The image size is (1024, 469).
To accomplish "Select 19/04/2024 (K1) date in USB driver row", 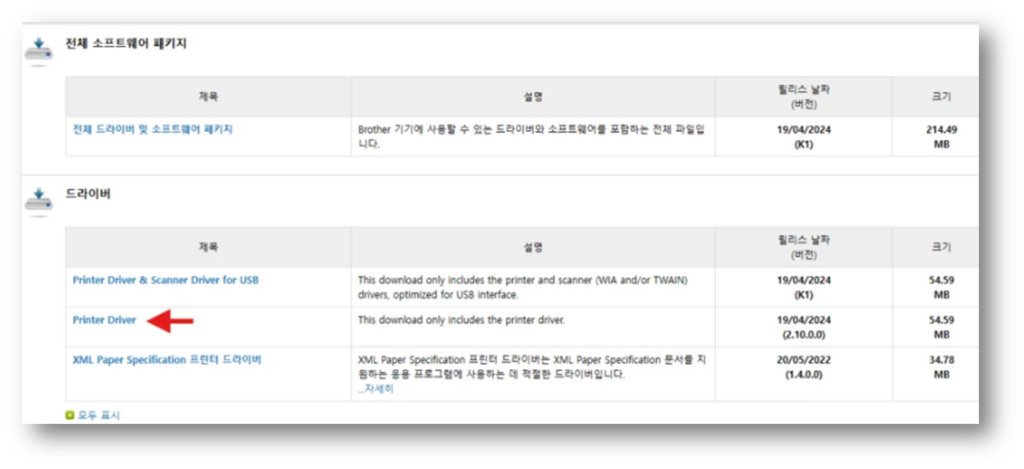I will 803,287.
